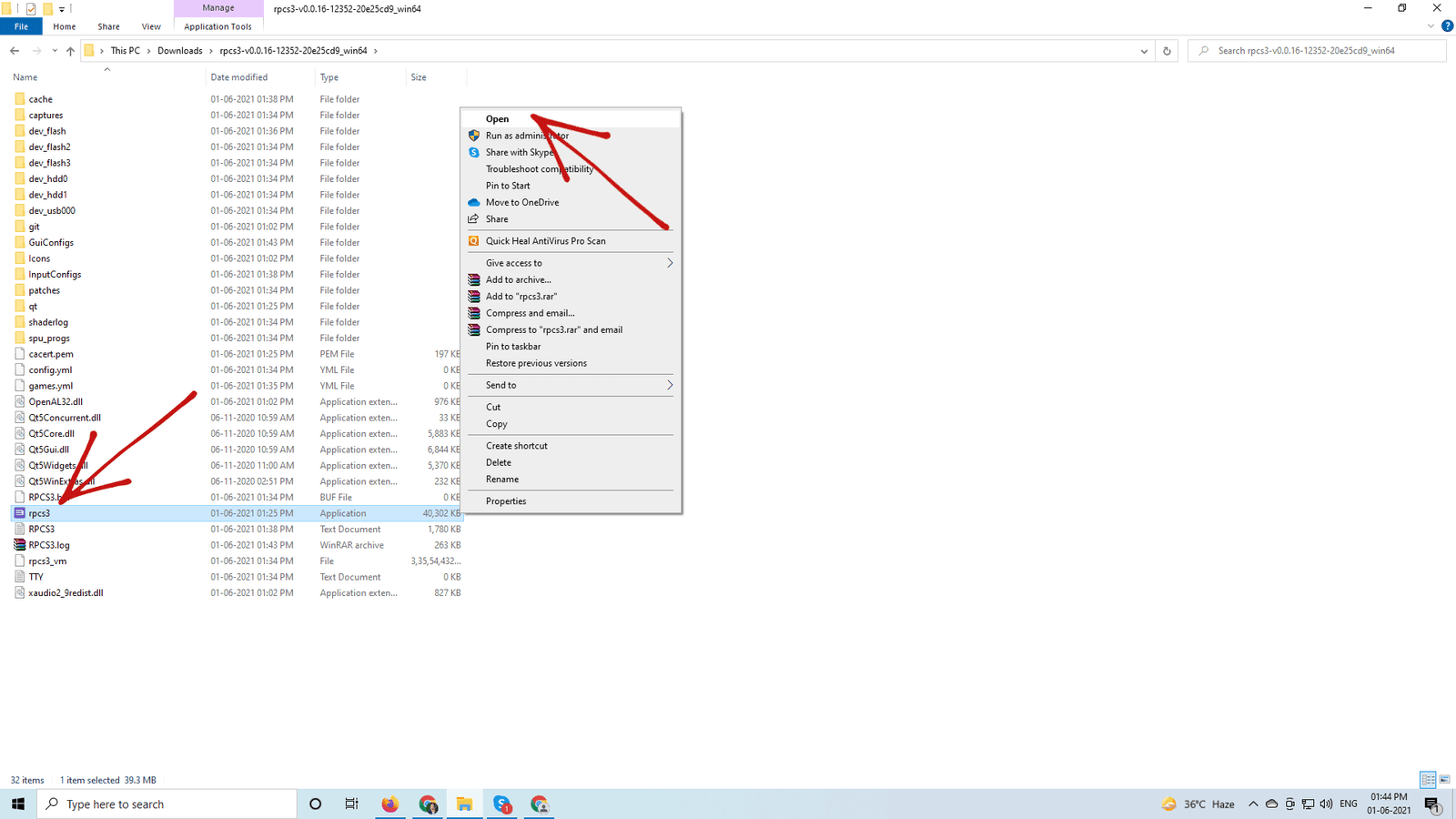Open the View ribbon tab
The image size is (1456, 819).
151,26
